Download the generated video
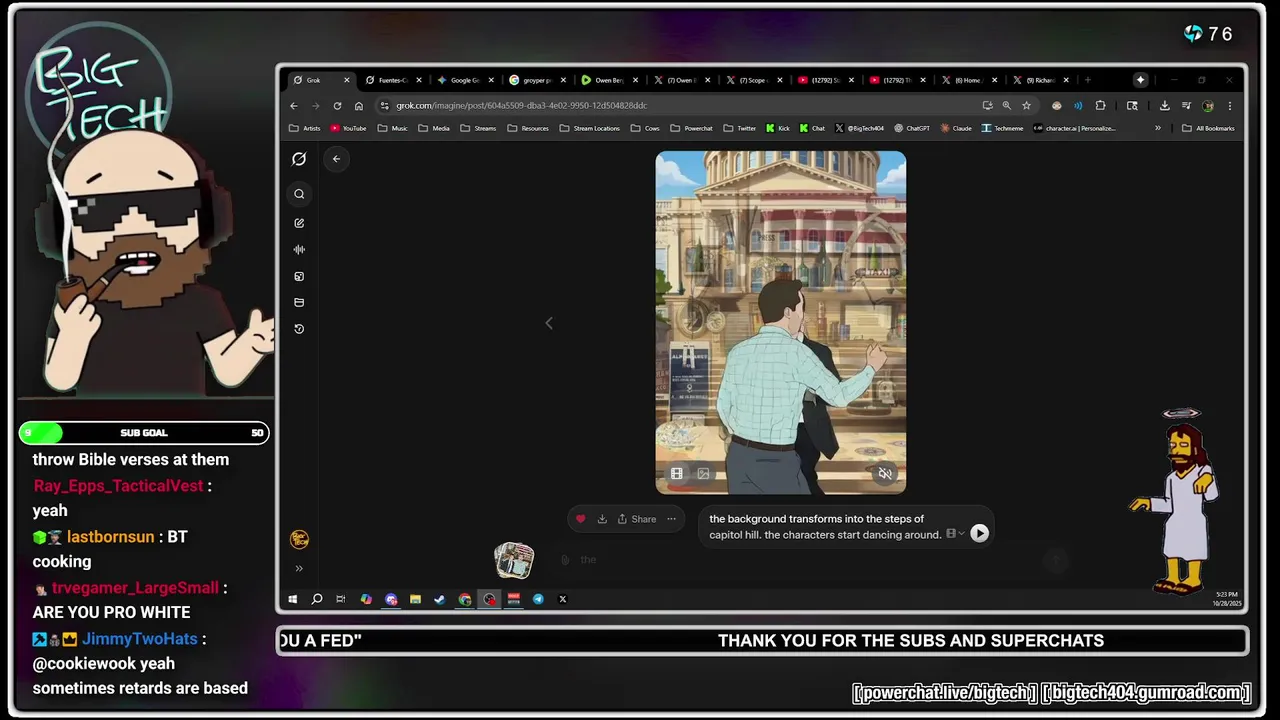 (x=602, y=519)
